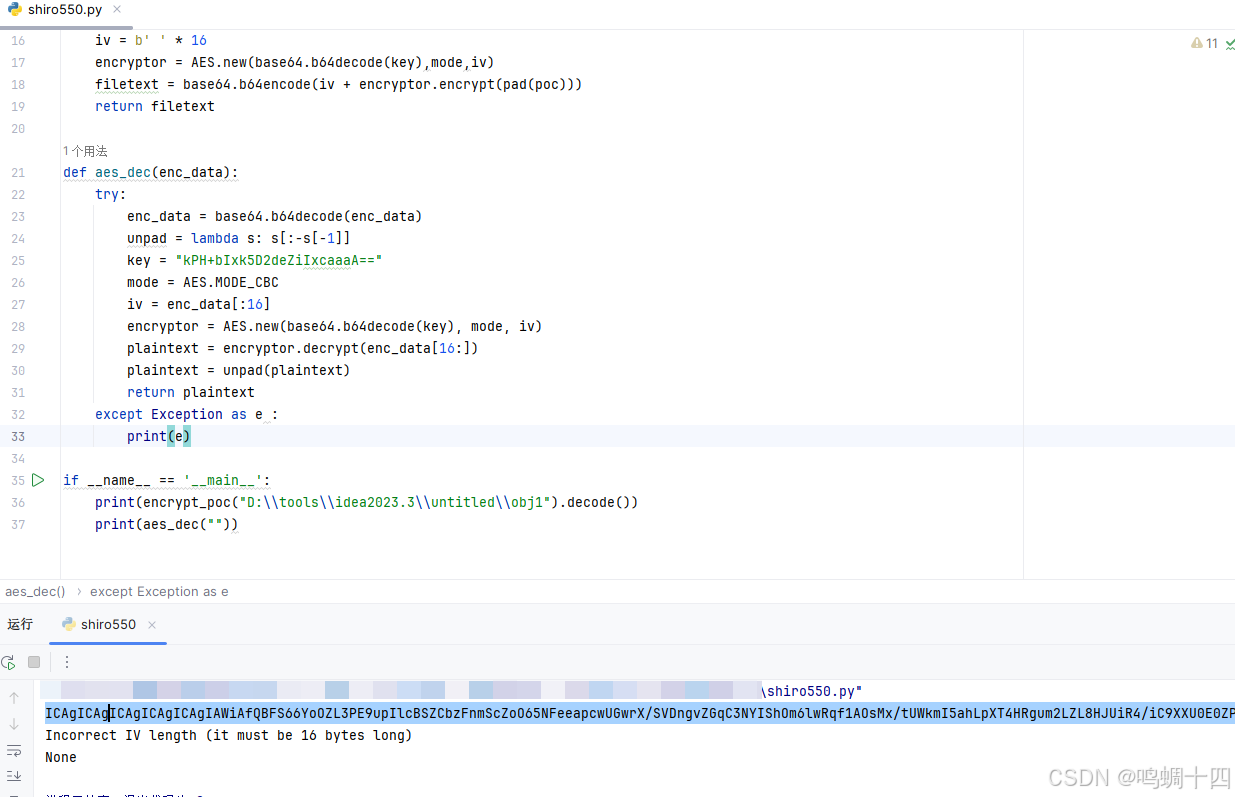Click the shiro550.py" path in console output
Viewport: 1235px width, 797px height.
click(x=811, y=691)
